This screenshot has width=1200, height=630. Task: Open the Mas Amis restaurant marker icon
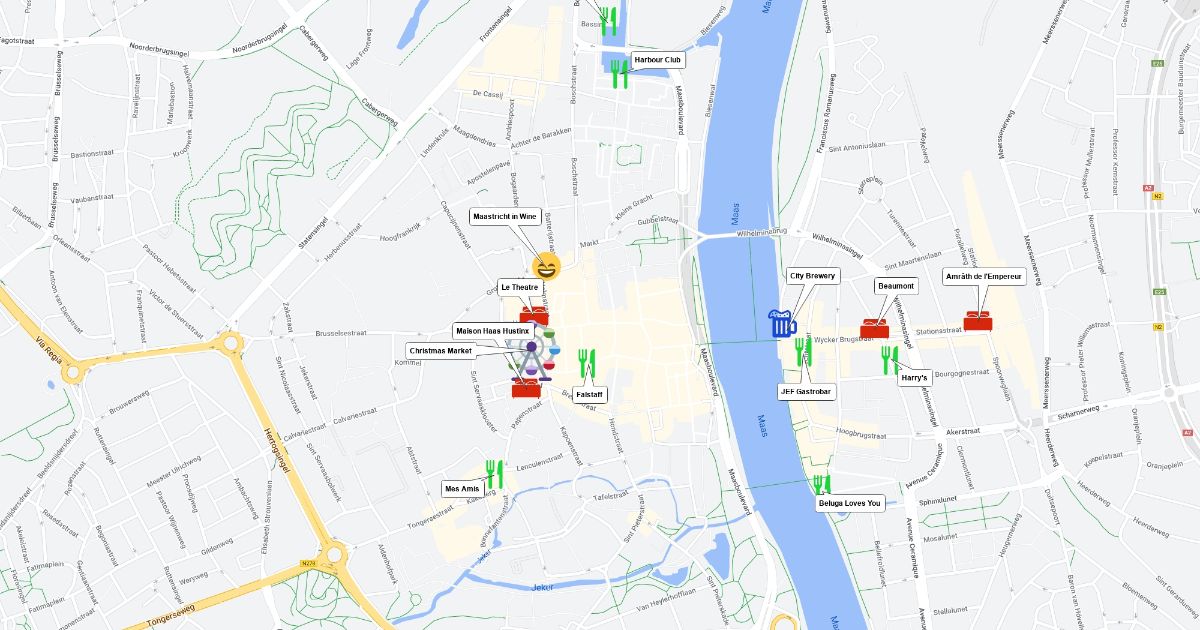coord(493,474)
